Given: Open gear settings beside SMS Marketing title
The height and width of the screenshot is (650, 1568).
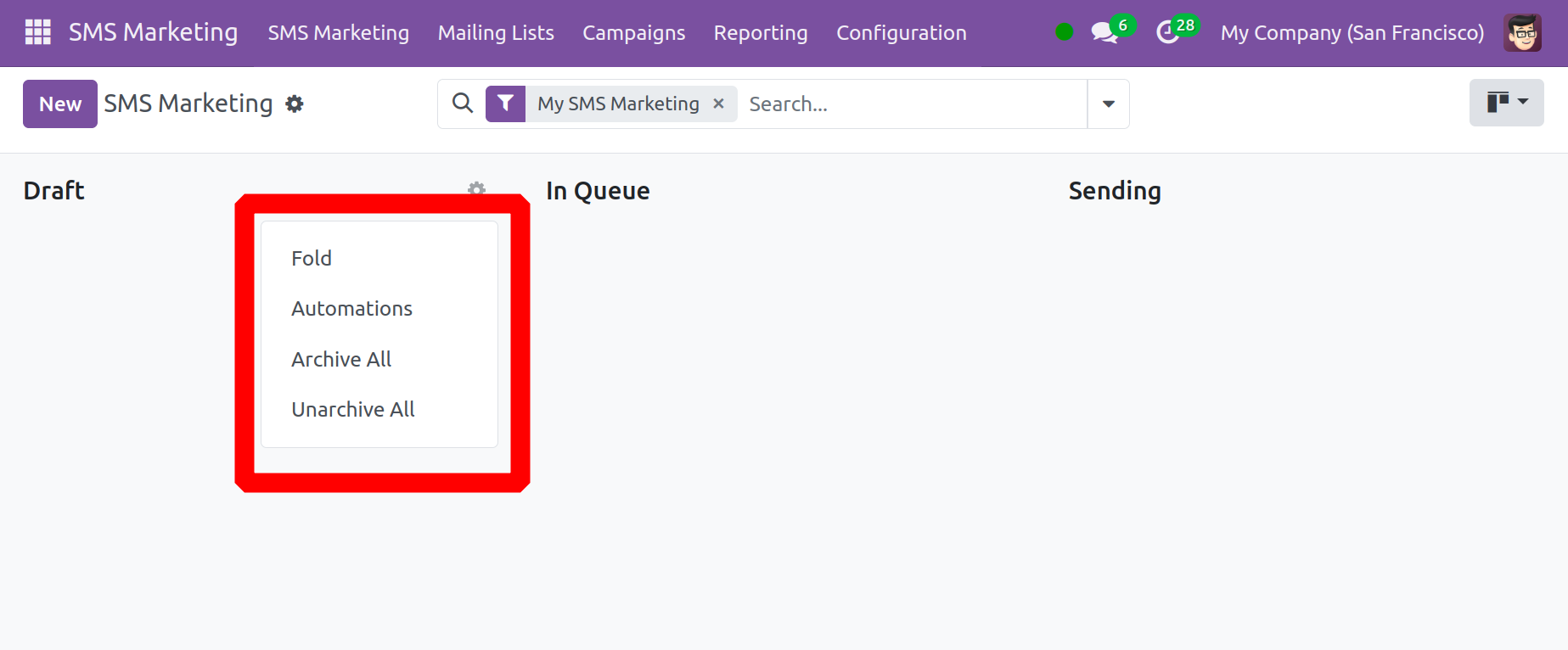Looking at the screenshot, I should pyautogui.click(x=295, y=104).
